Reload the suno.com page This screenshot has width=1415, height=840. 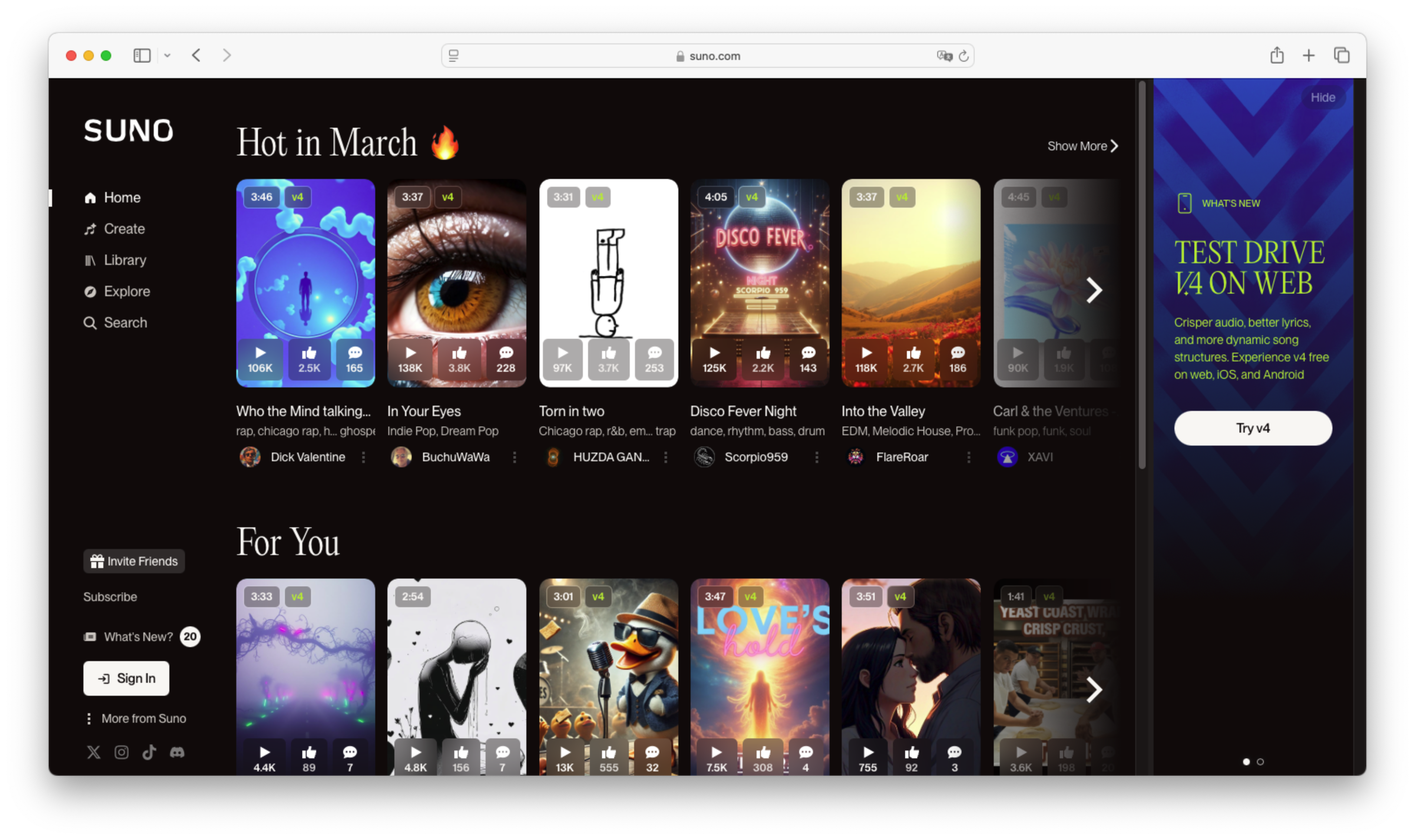pos(963,56)
